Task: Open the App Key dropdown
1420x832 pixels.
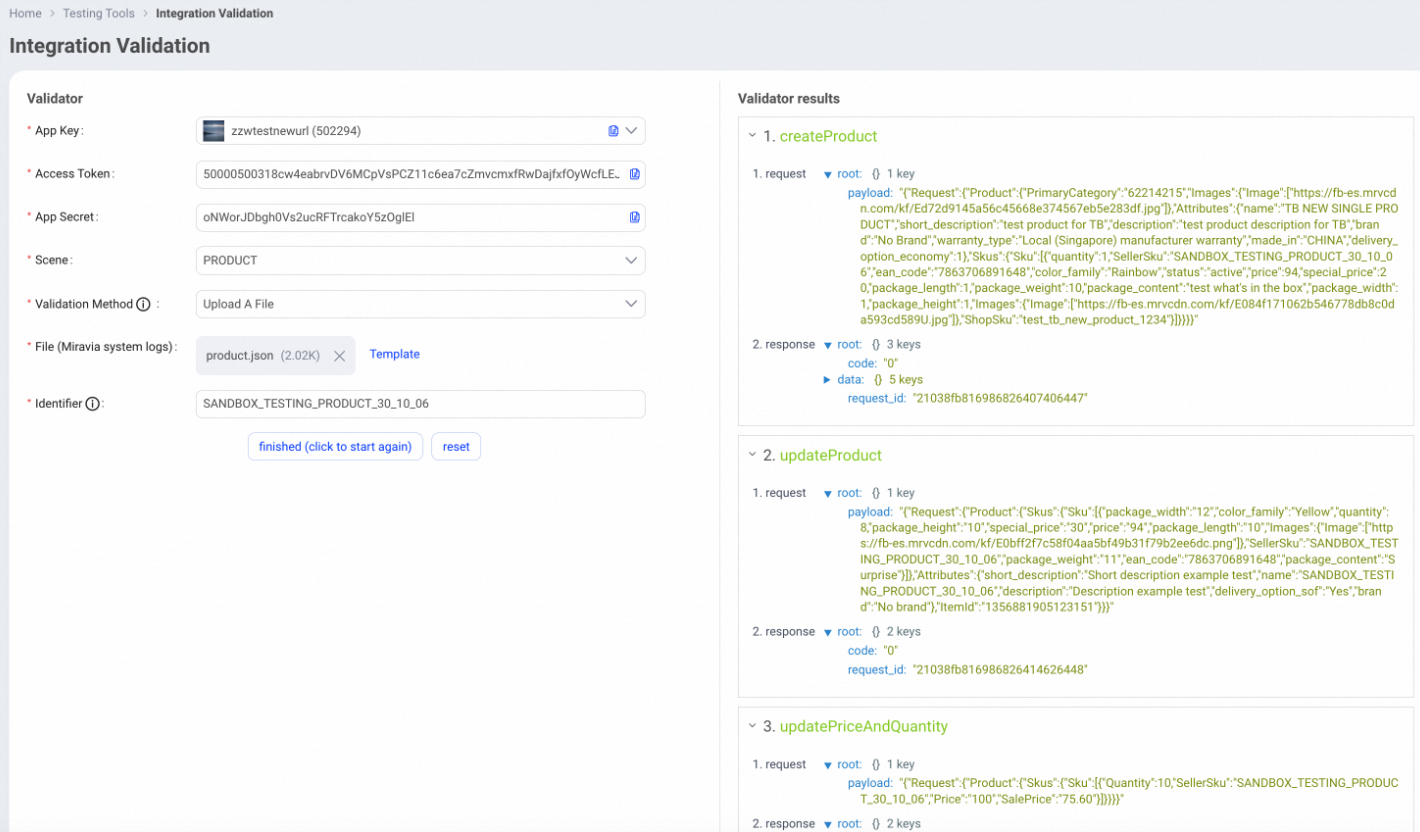Action: [632, 131]
